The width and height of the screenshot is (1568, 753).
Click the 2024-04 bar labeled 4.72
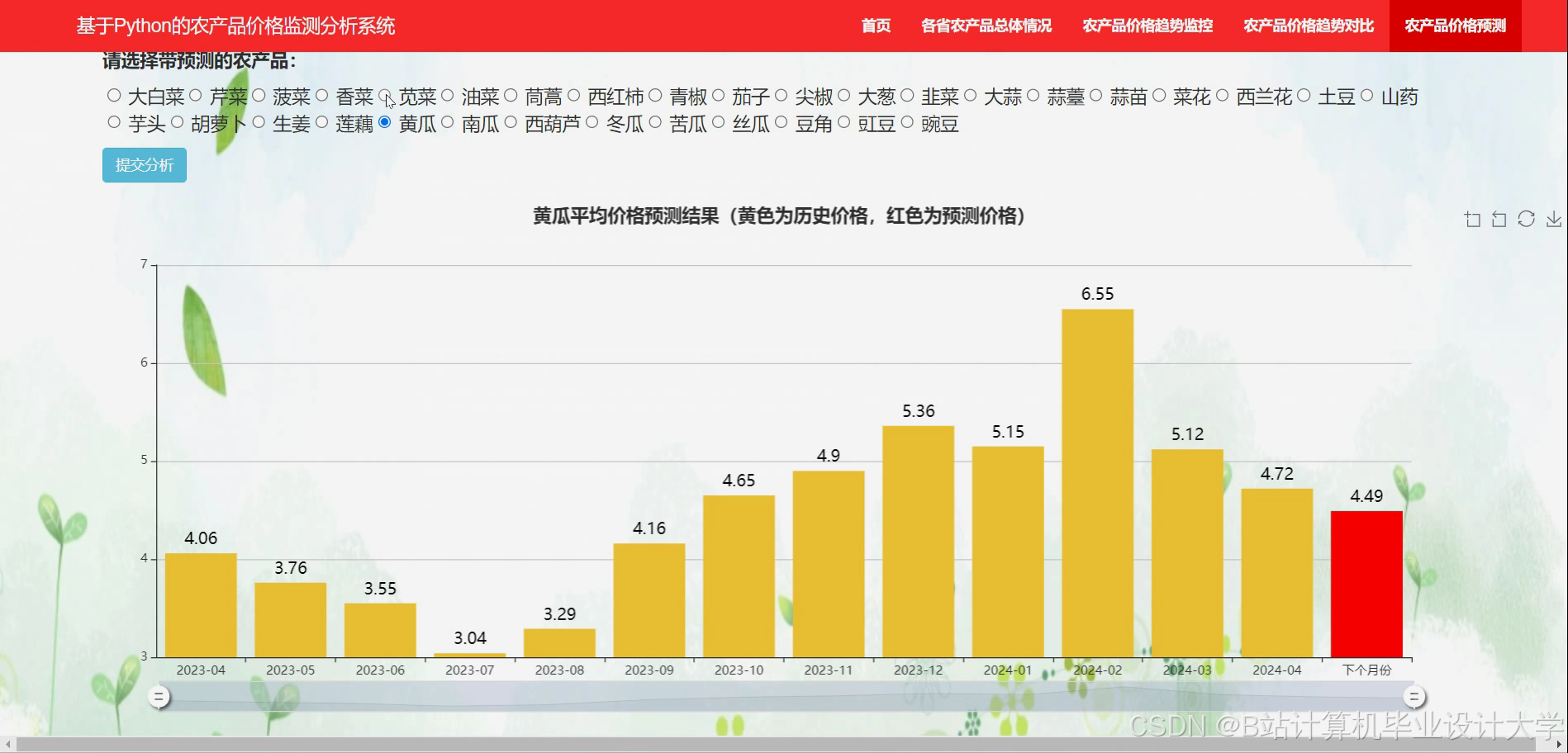click(x=1276, y=573)
